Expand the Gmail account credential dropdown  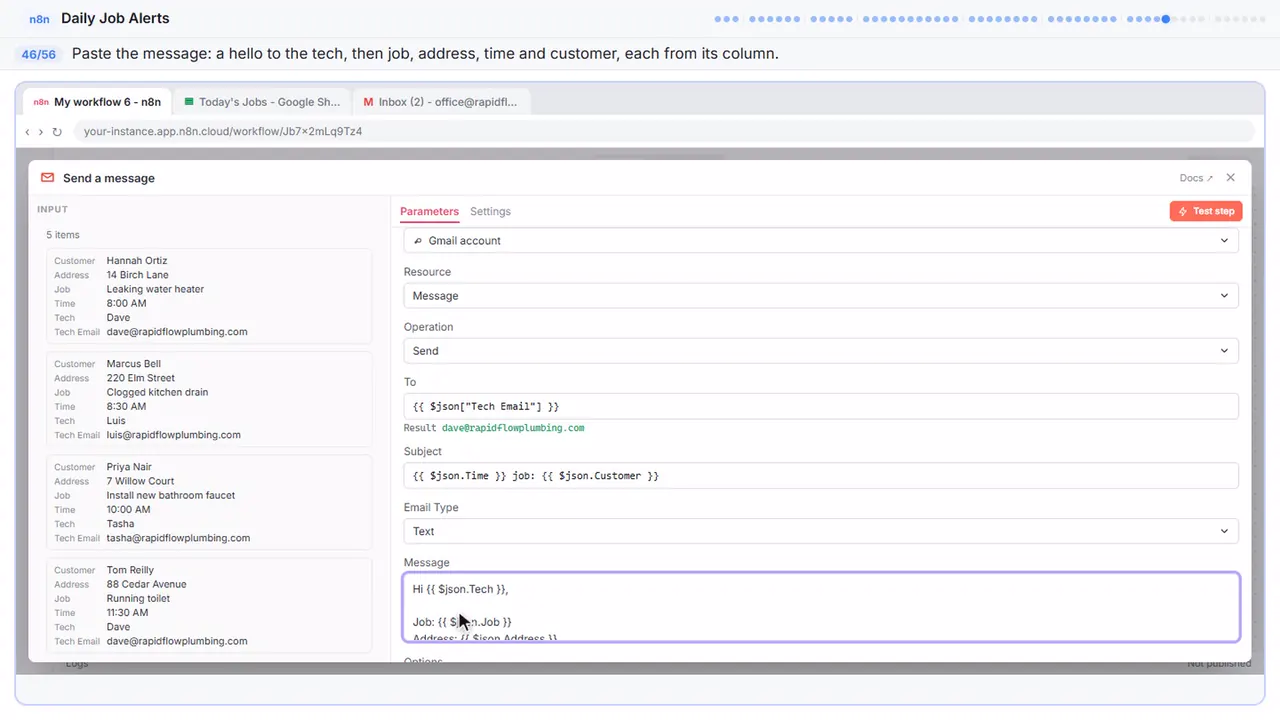click(x=821, y=241)
